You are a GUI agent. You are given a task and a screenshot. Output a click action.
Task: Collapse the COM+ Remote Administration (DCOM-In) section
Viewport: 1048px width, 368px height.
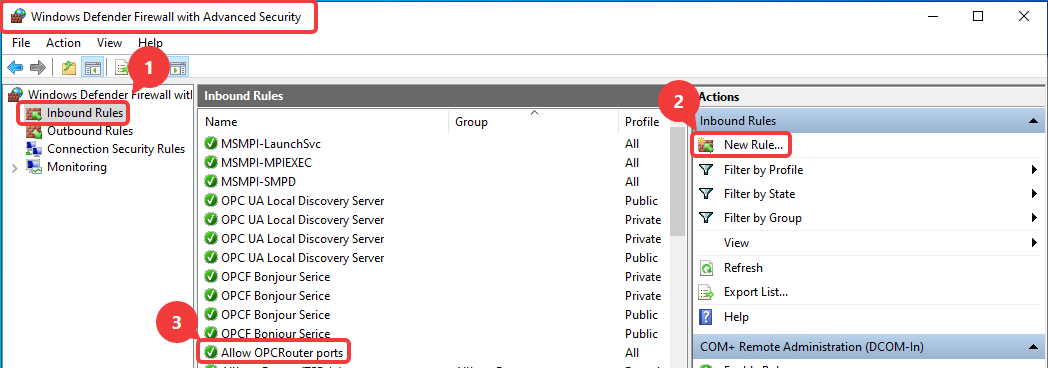click(x=1033, y=347)
